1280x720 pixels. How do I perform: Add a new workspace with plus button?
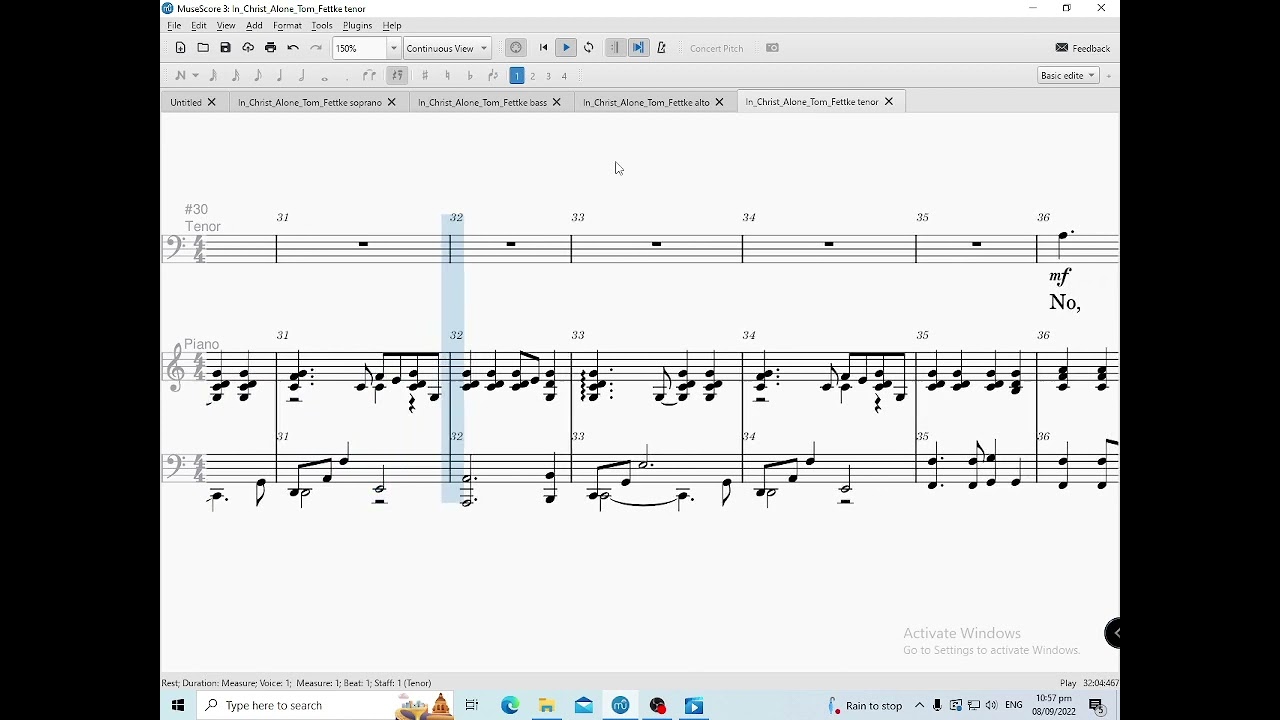point(1108,76)
